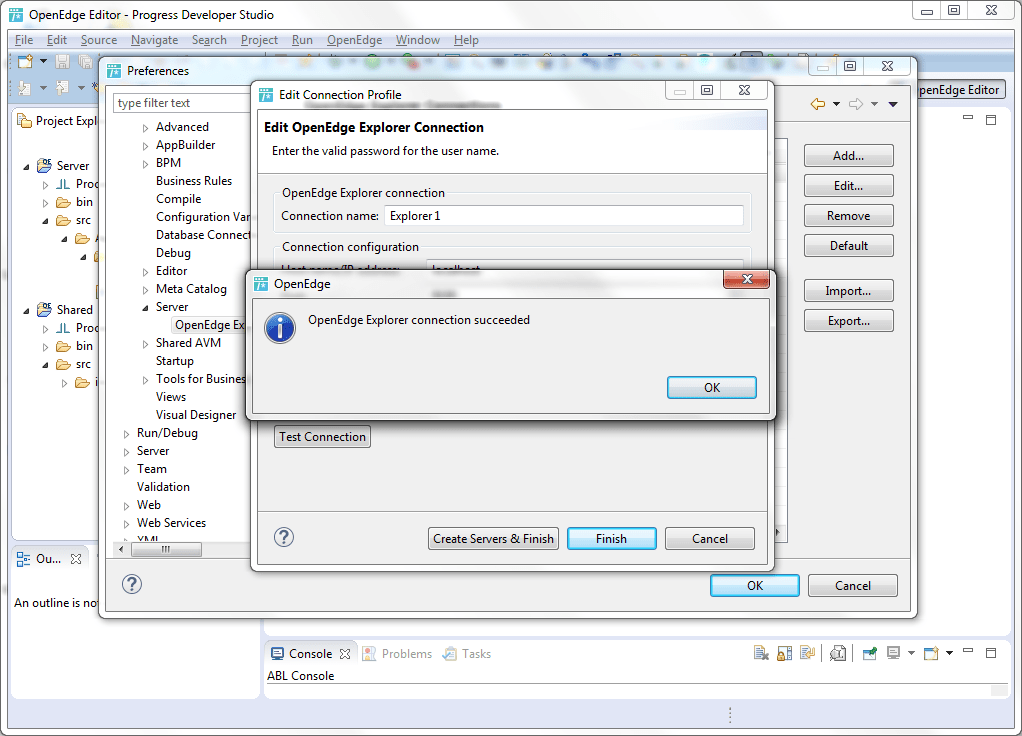The width and height of the screenshot is (1022, 736).
Task: Open the Navigate menu
Action: [x=154, y=40]
